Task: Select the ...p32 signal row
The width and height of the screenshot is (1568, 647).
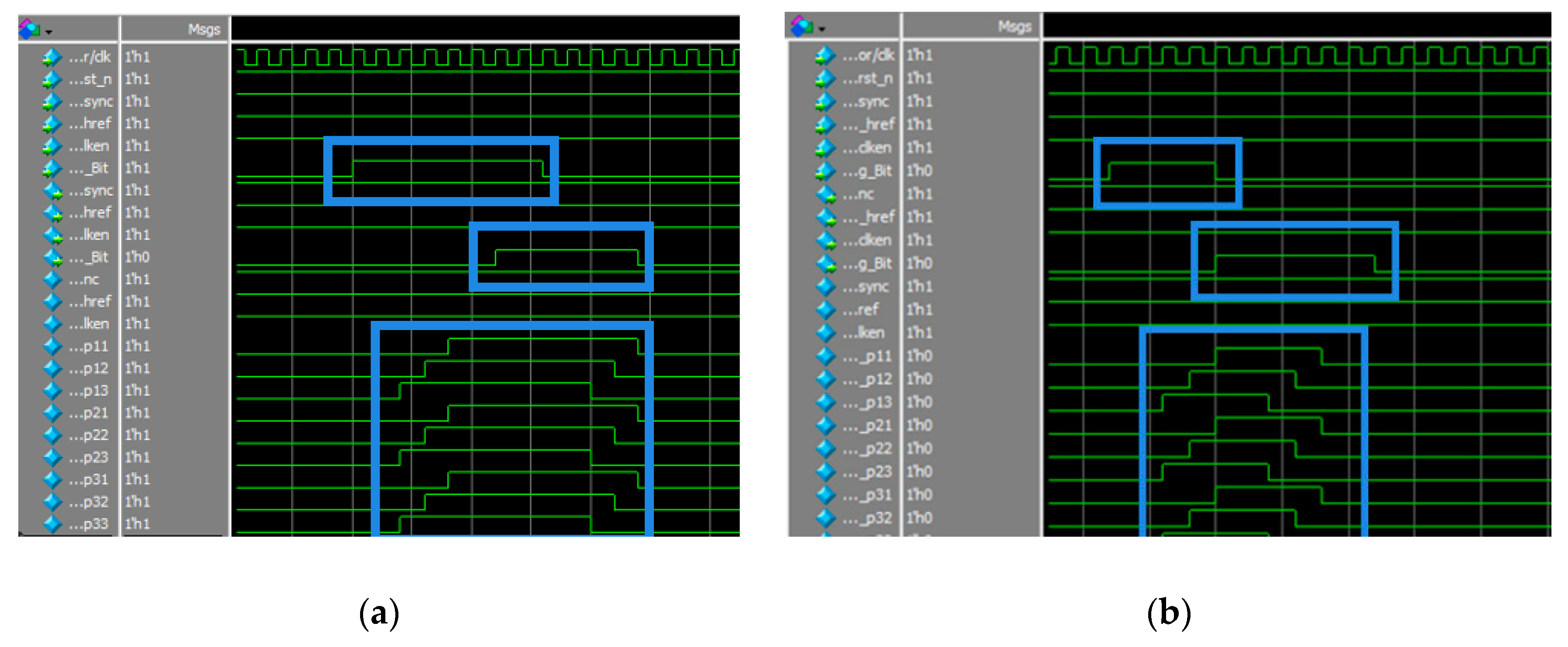Action: tap(89, 502)
